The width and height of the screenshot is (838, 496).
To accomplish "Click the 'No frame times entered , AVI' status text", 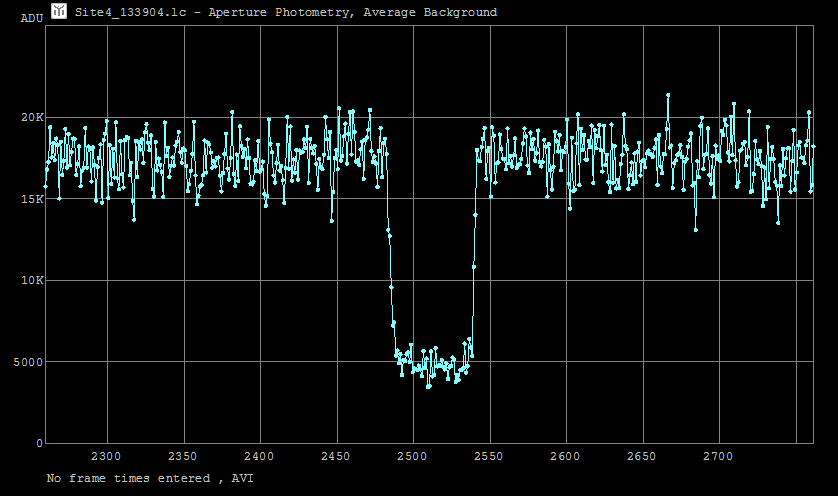I will [150, 478].
